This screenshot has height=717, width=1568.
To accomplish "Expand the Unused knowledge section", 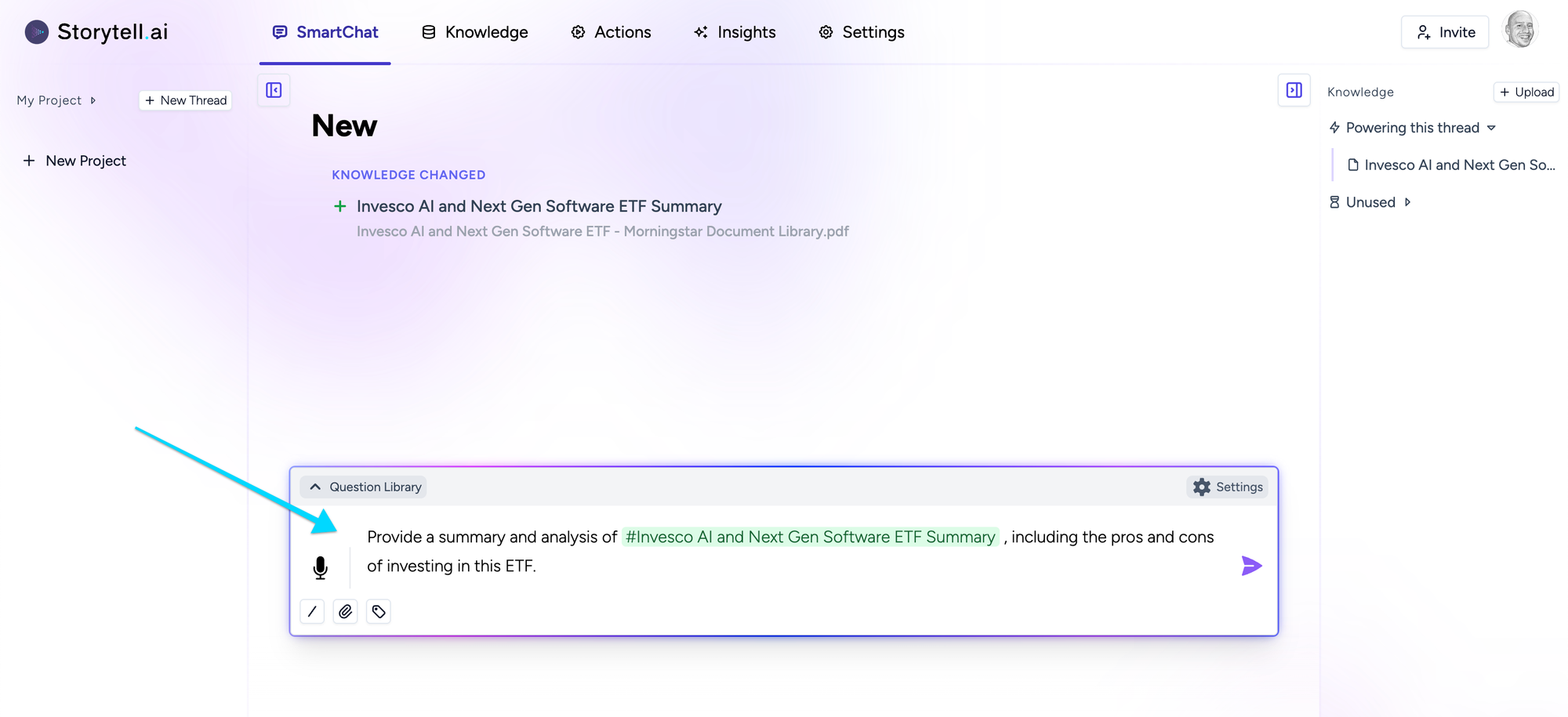I will tap(1370, 202).
